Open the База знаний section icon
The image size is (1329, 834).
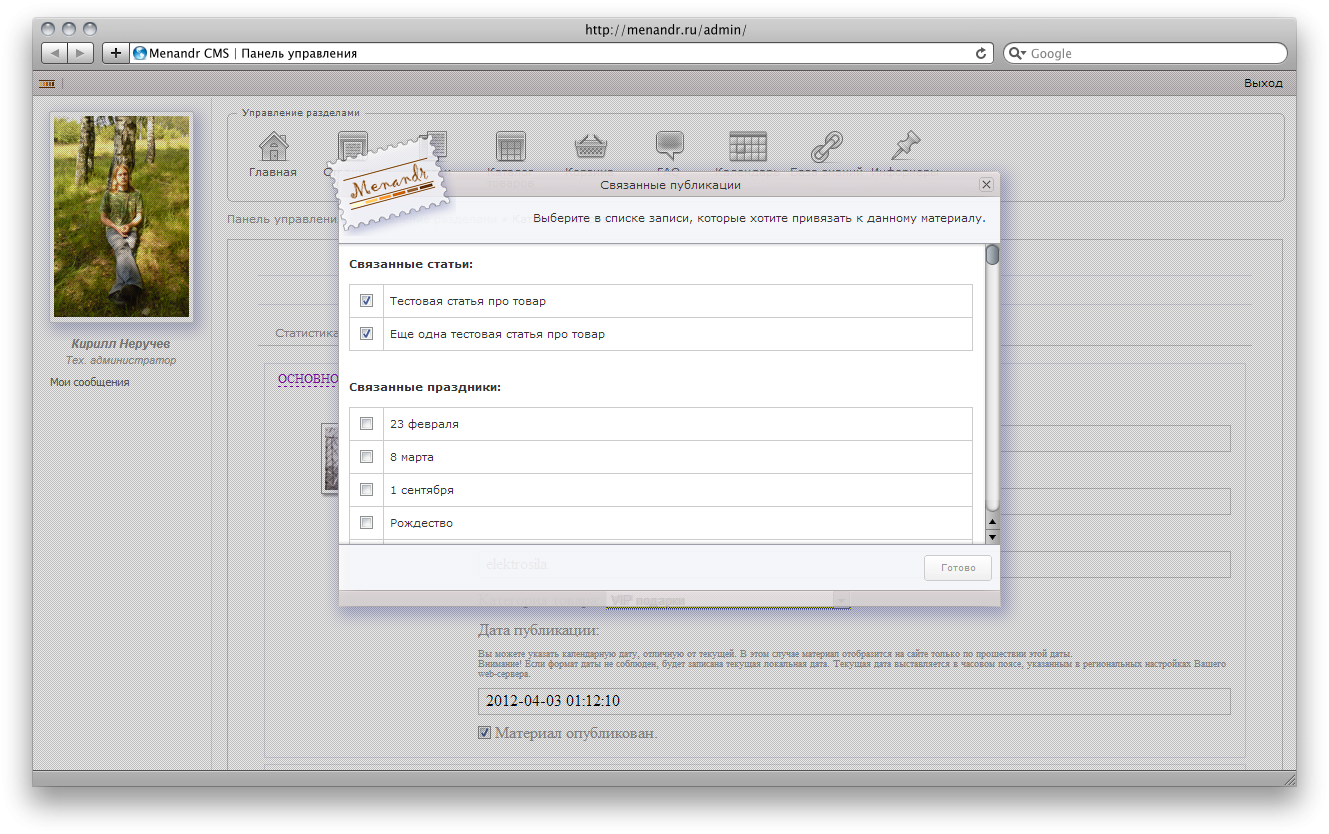[827, 148]
